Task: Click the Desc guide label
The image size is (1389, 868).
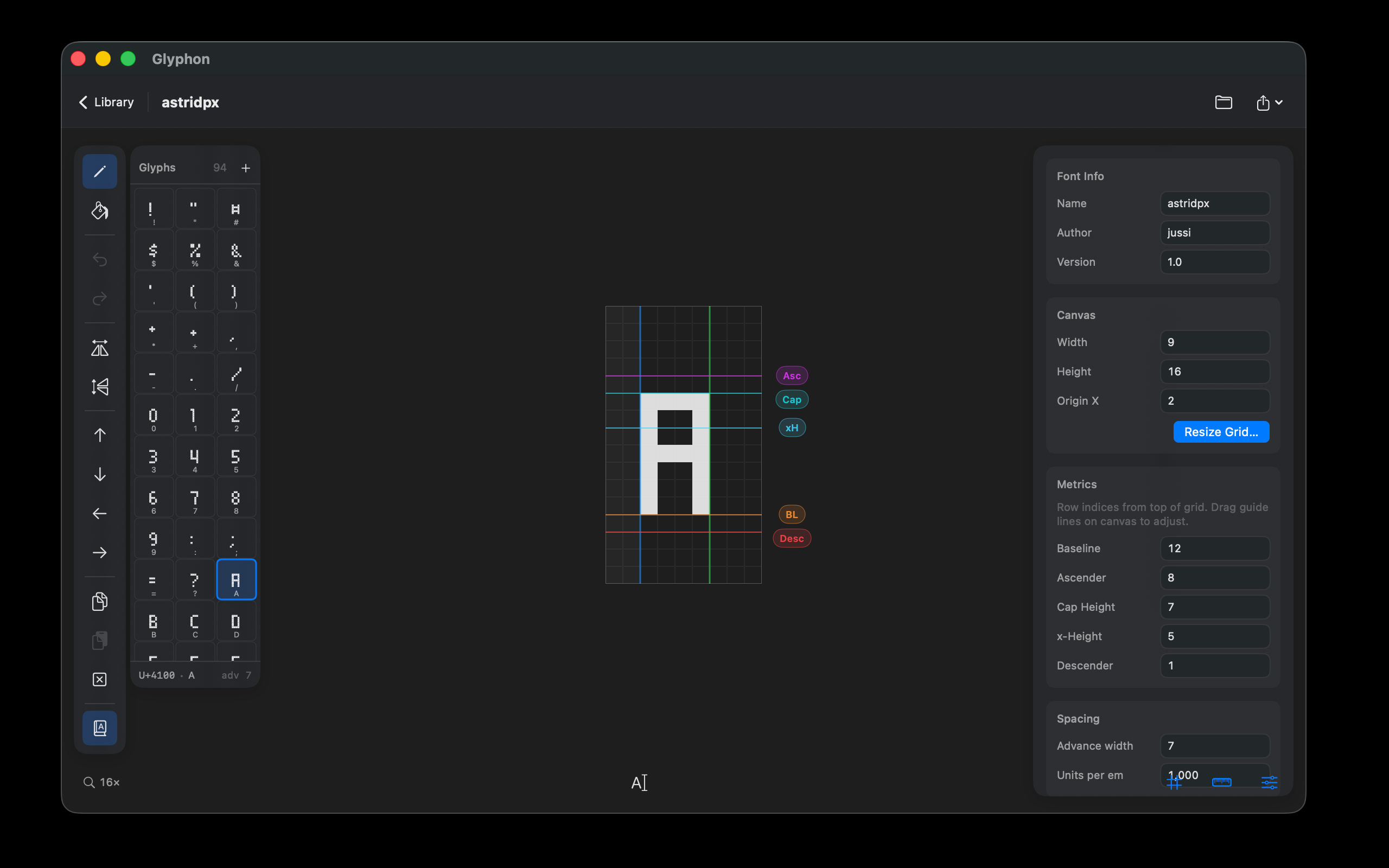Action: click(792, 539)
